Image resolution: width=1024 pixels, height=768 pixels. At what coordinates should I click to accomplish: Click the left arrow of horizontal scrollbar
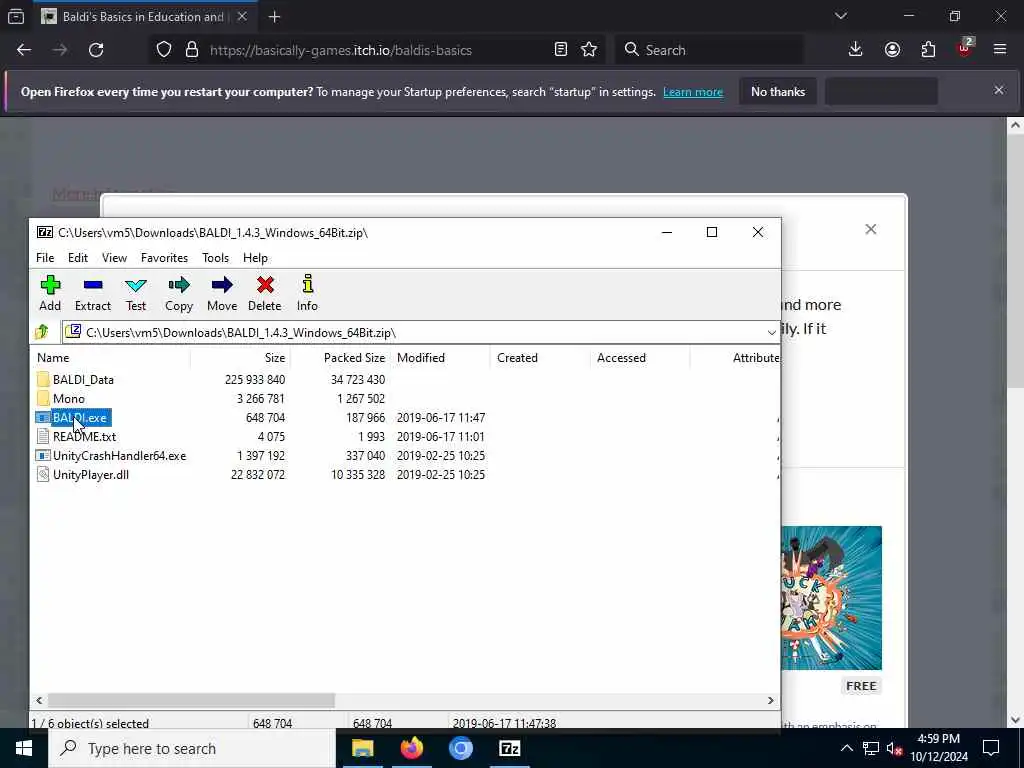point(39,700)
